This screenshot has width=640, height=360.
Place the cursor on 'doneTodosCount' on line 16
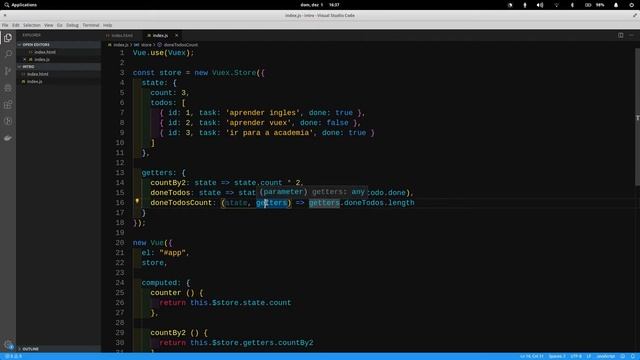pyautogui.click(x=181, y=203)
